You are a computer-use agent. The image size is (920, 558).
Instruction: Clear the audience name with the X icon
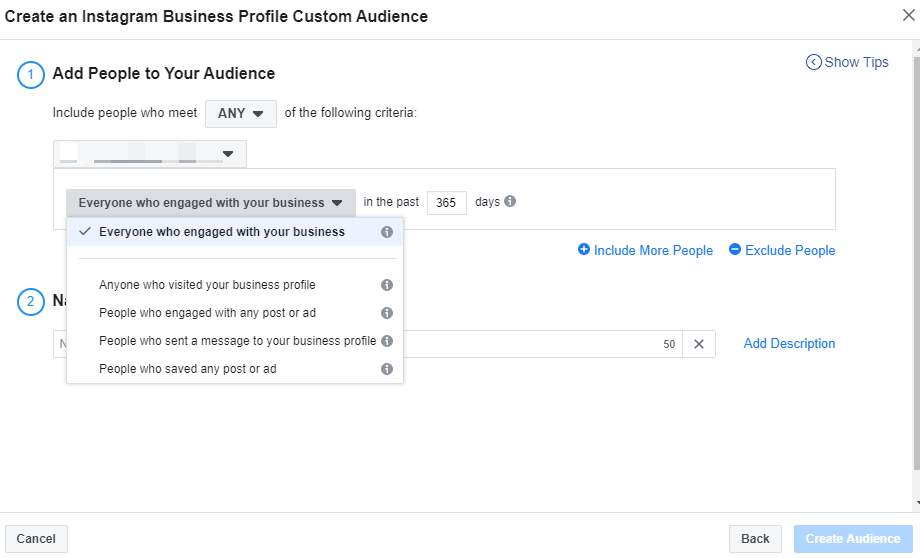click(x=699, y=344)
